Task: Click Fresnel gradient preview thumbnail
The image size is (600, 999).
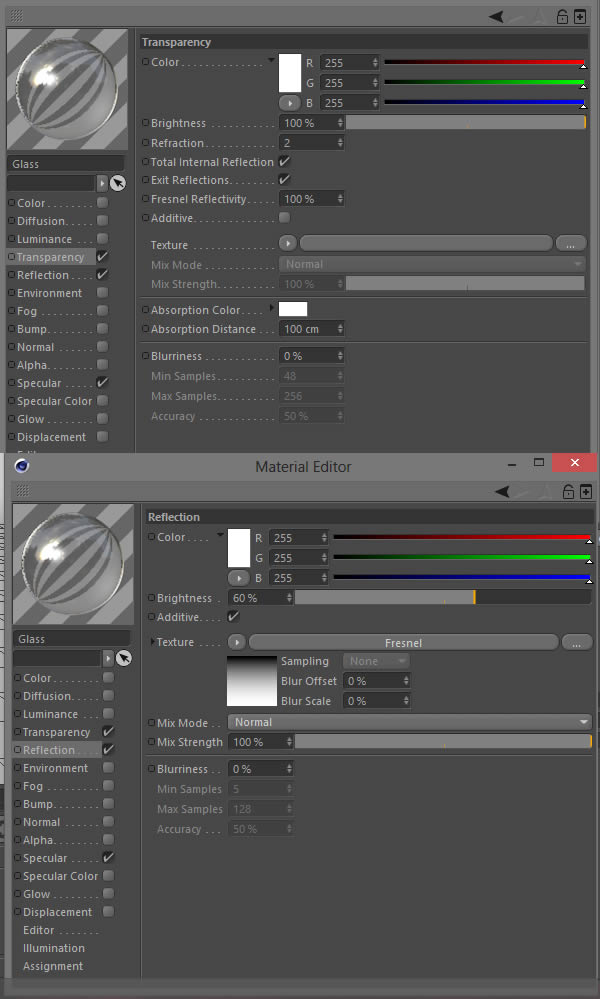Action: [252, 680]
